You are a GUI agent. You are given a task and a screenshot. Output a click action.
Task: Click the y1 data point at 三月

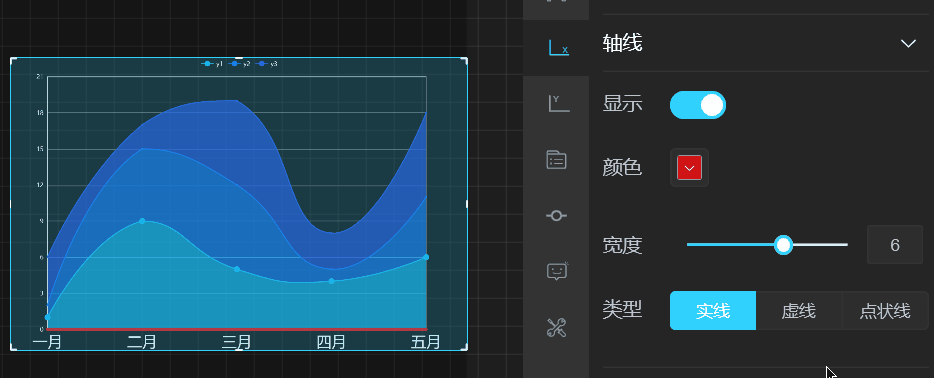pyautogui.click(x=236, y=269)
